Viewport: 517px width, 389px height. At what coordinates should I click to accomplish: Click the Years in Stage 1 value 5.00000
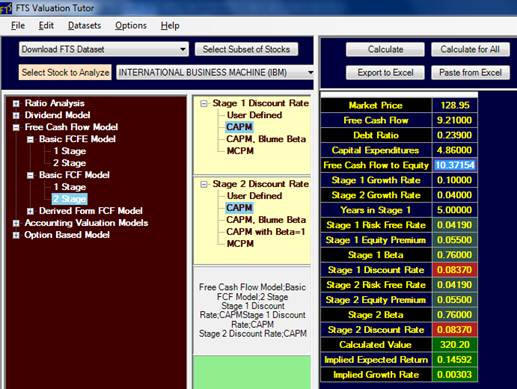click(455, 210)
